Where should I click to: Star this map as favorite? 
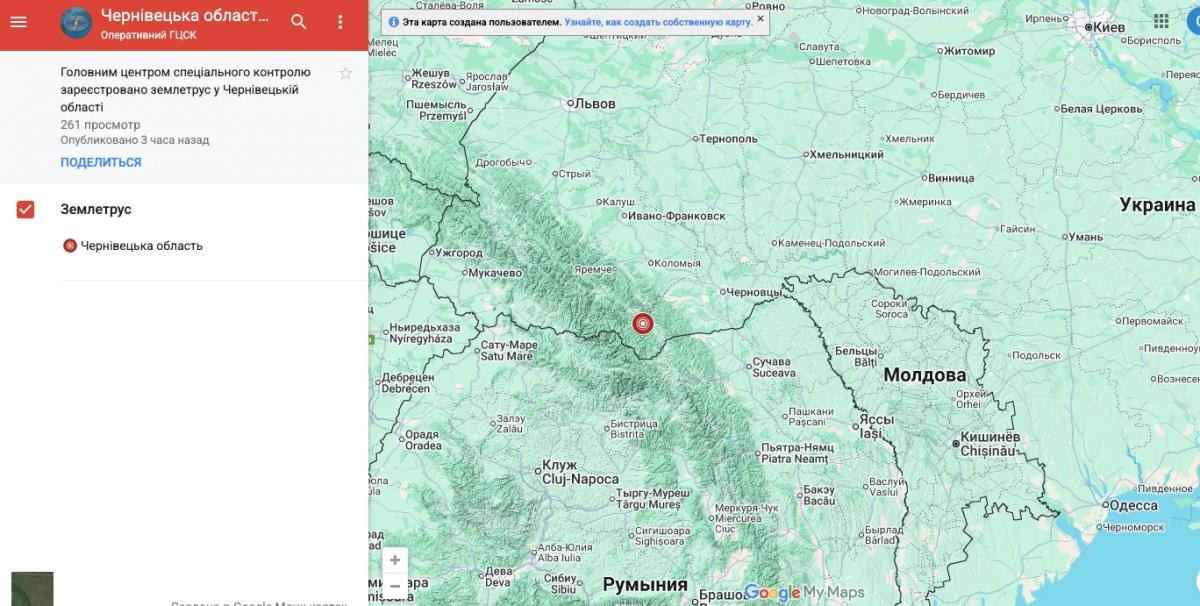pyautogui.click(x=346, y=73)
